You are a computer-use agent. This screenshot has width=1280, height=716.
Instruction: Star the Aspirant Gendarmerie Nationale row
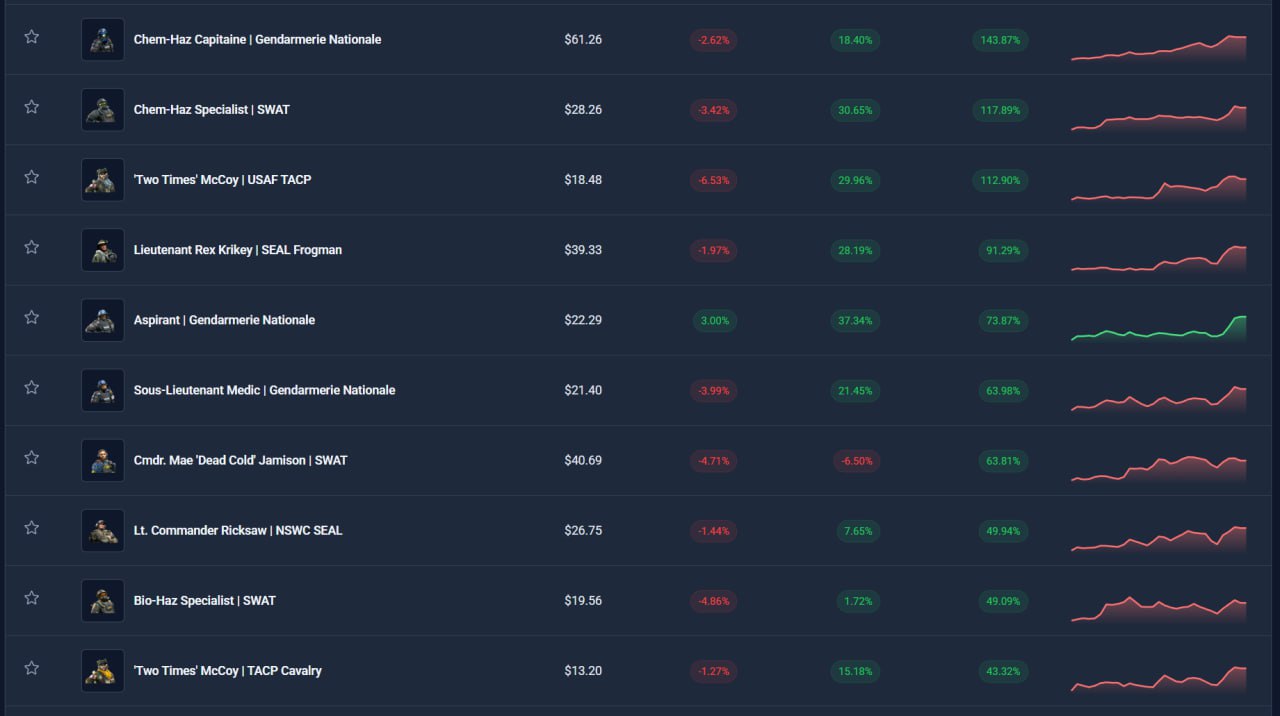(x=32, y=317)
